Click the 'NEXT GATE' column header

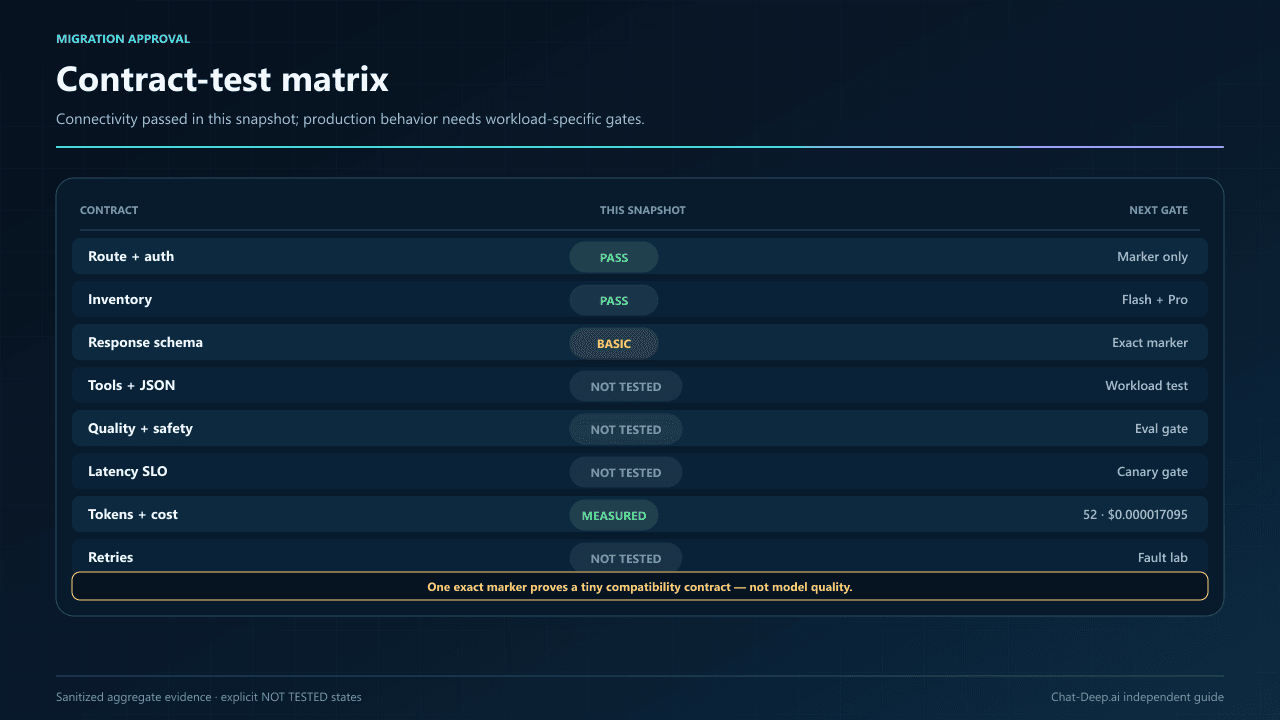1158,210
